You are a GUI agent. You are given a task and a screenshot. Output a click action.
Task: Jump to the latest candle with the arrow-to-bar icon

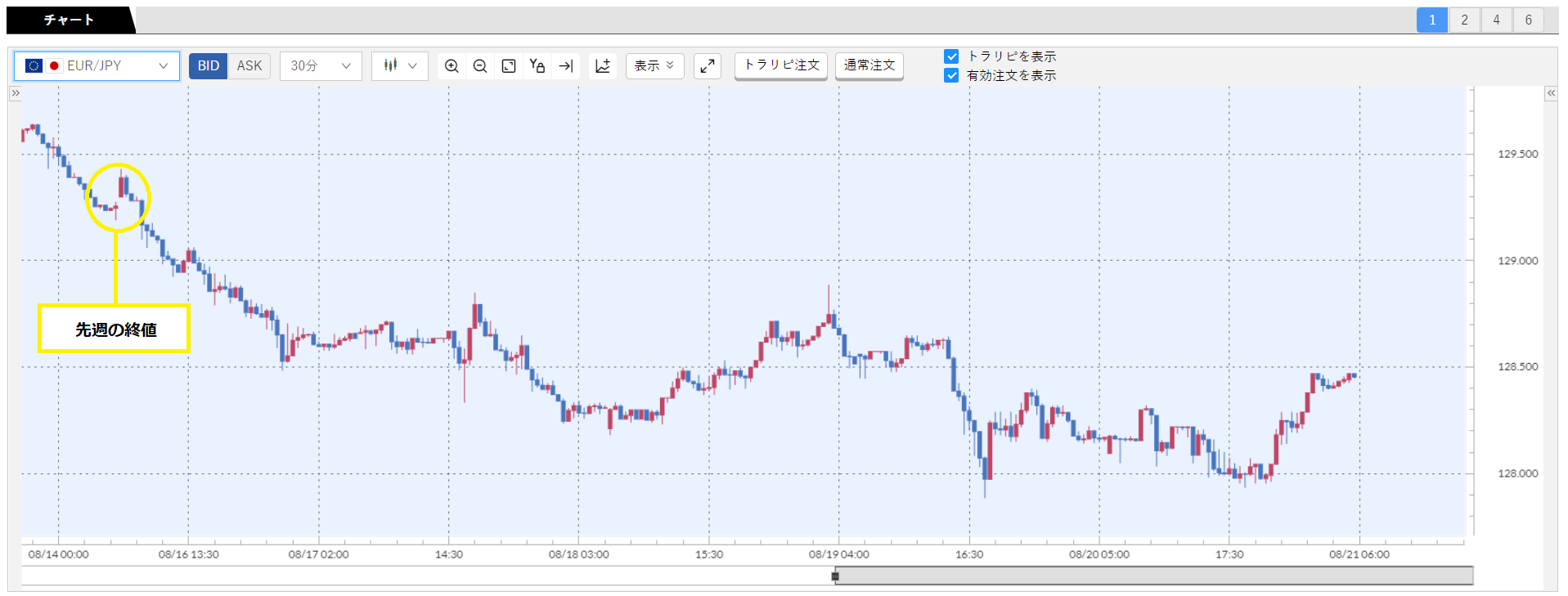coord(566,66)
